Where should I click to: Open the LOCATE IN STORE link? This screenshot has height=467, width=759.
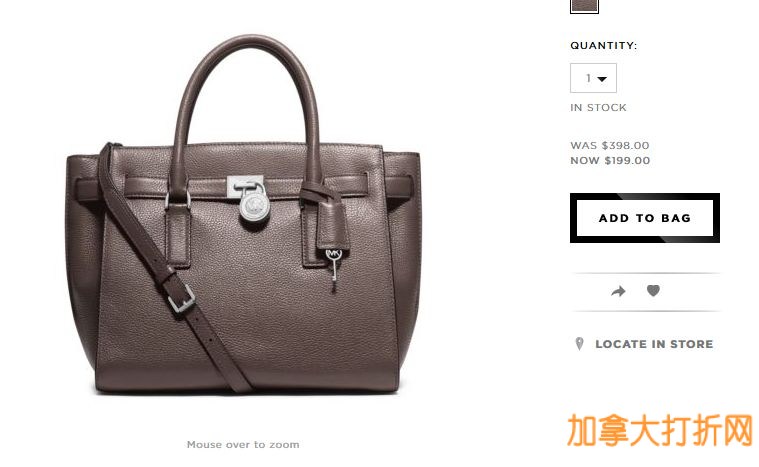coord(654,344)
